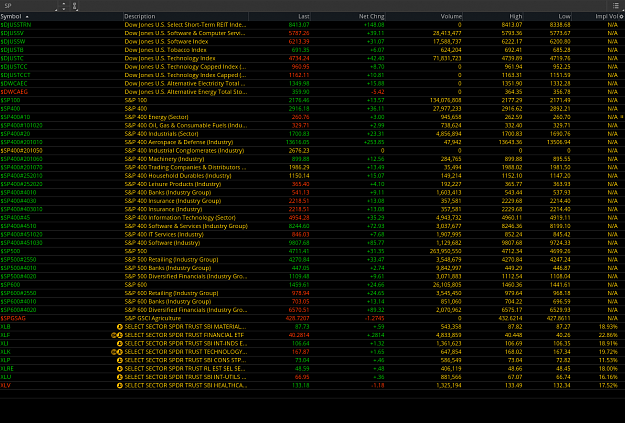Open the SP watchlist selector dropdown
The height and width of the screenshot is (423, 625).
28,6
